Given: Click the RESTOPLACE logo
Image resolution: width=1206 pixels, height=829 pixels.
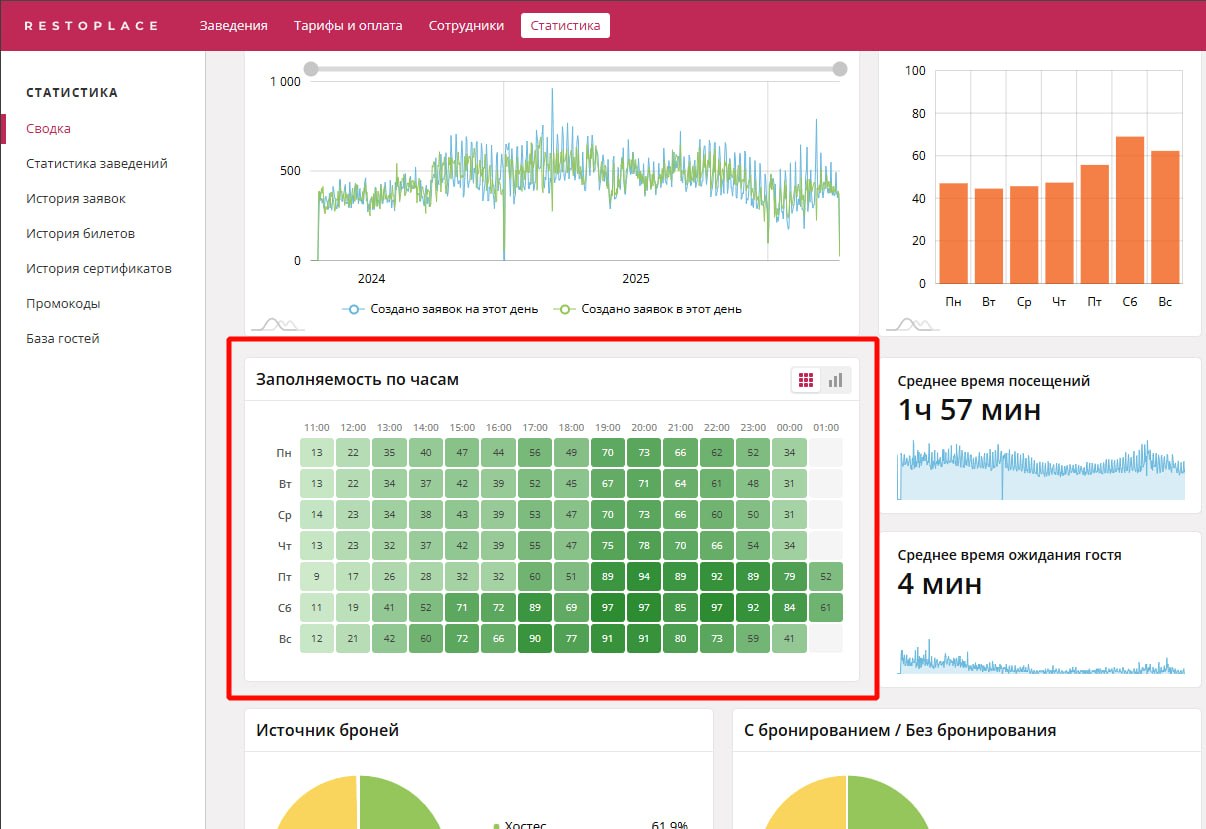Looking at the screenshot, I should click(91, 25).
